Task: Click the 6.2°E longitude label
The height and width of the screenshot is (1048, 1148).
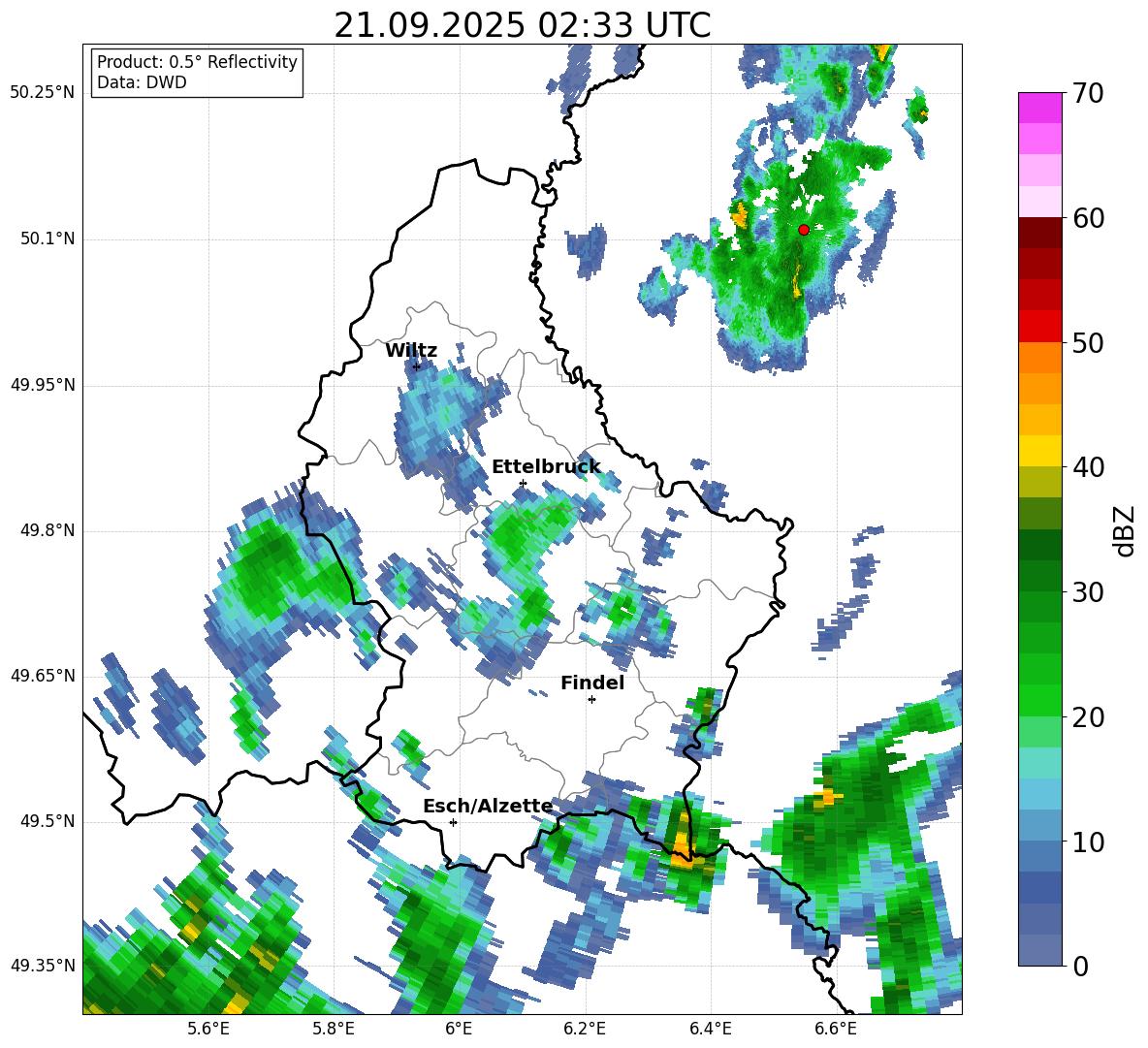Action: [585, 1029]
